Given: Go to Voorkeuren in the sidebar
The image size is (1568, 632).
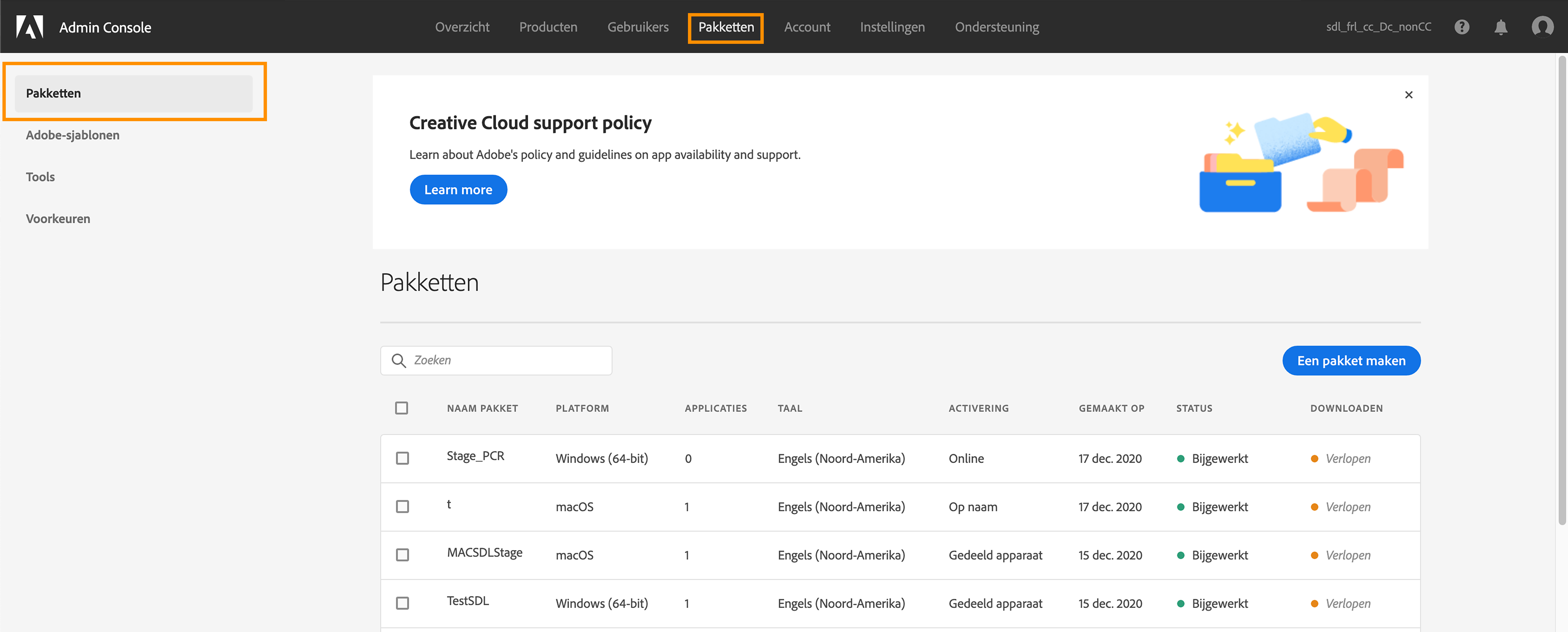Looking at the screenshot, I should (58, 219).
